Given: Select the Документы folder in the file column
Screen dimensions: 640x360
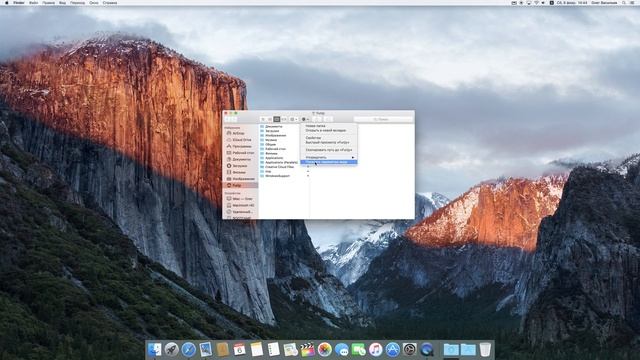Looking at the screenshot, I should click(273, 127).
